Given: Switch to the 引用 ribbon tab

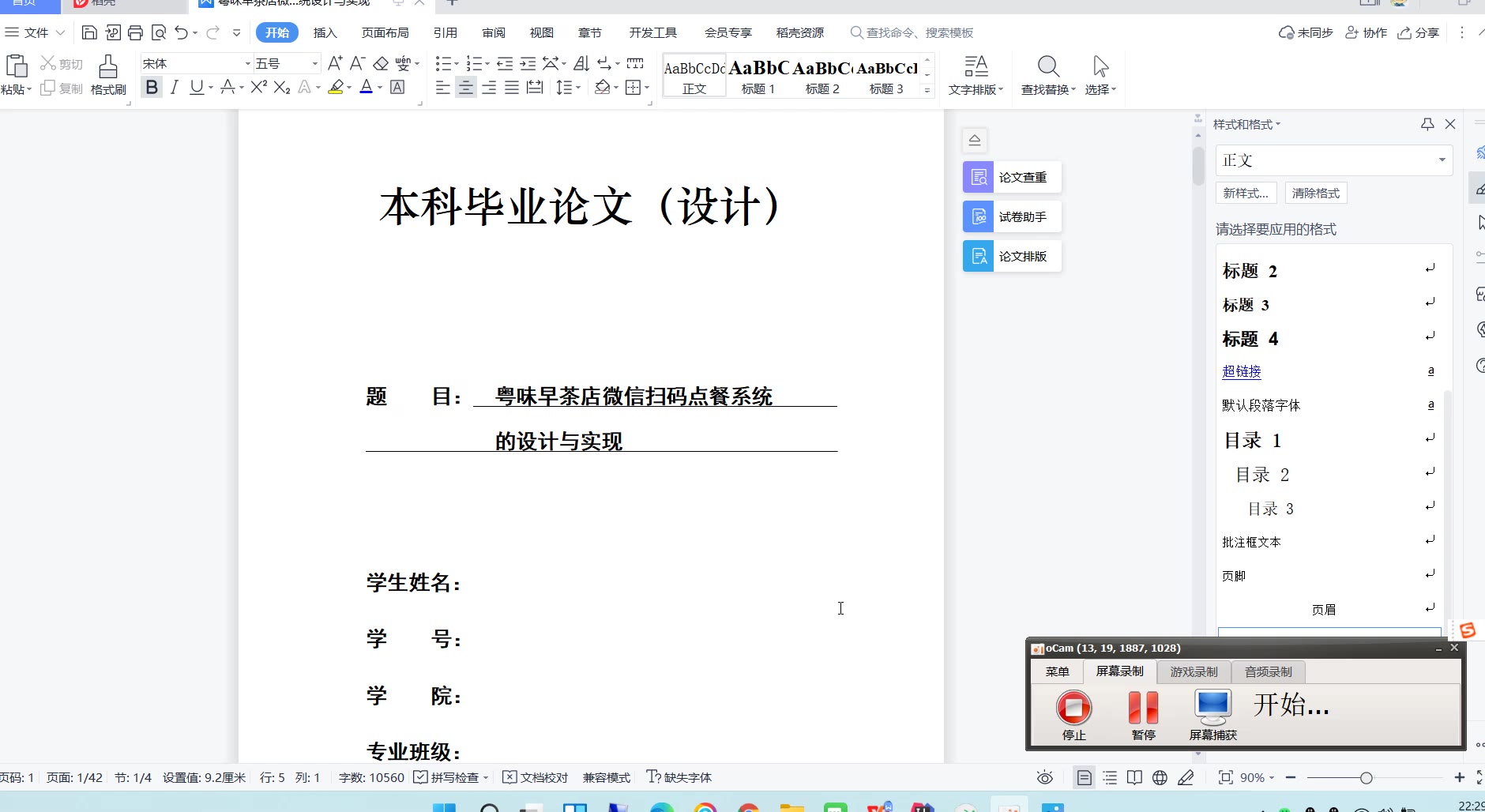Looking at the screenshot, I should click(x=445, y=32).
